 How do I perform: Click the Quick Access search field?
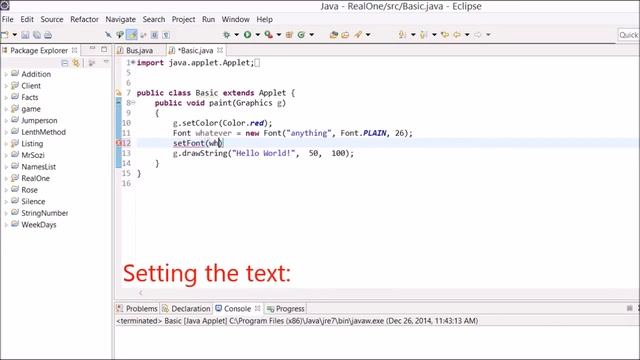click(628, 35)
